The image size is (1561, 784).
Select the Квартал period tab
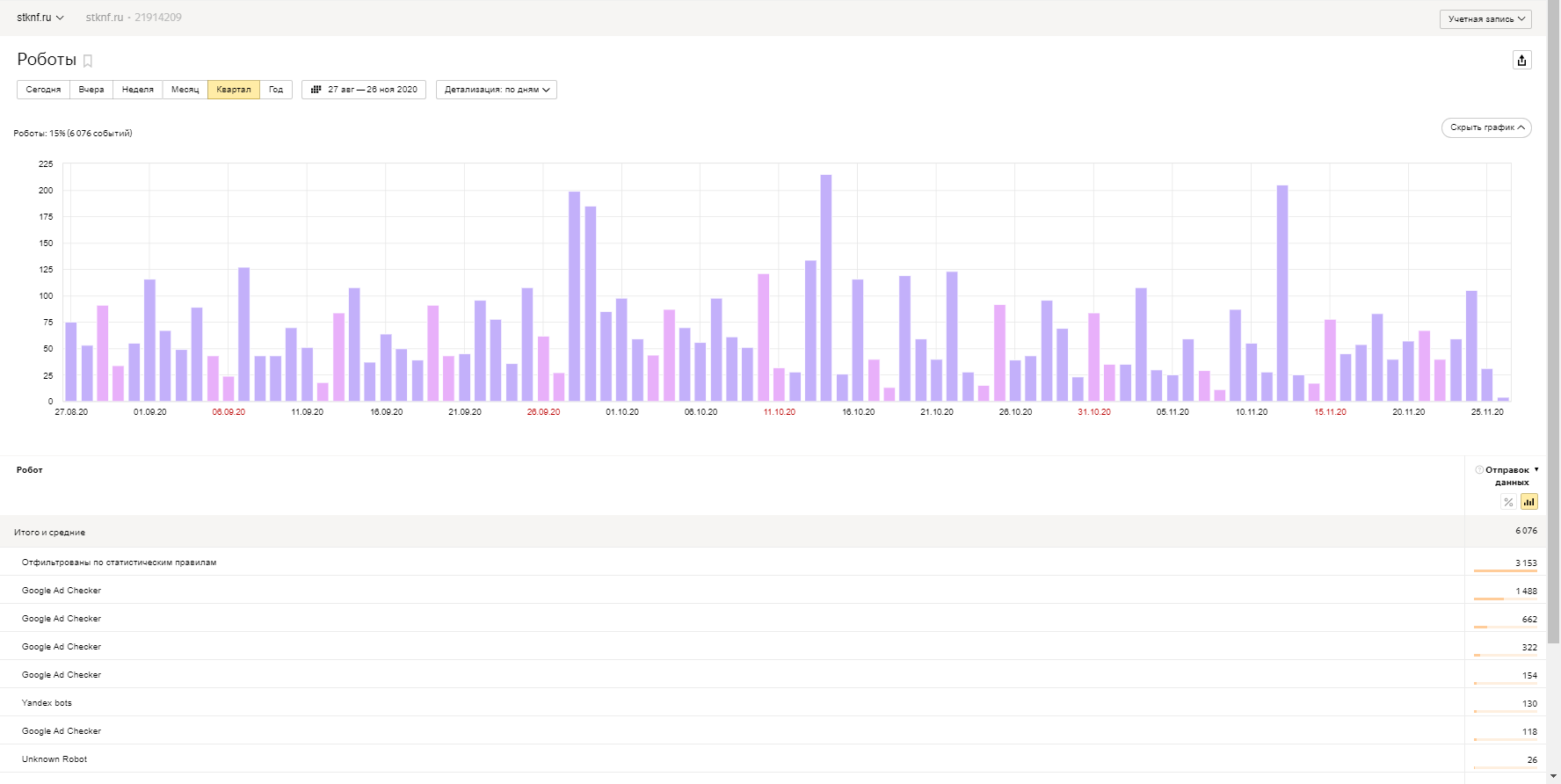(234, 90)
